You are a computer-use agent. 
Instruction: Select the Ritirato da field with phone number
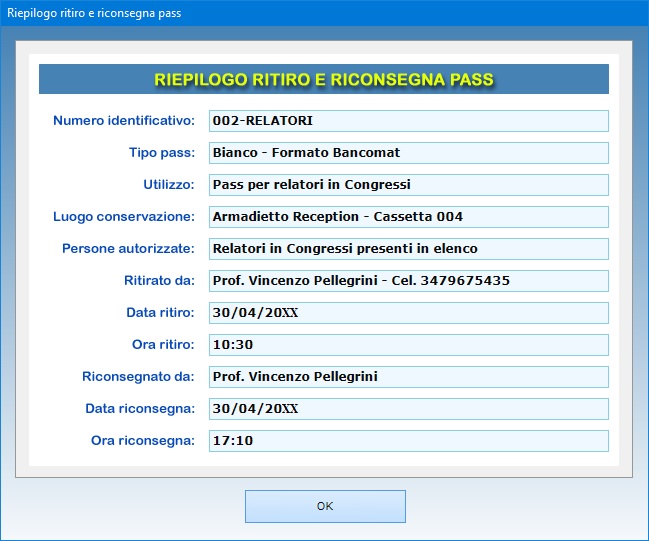point(408,281)
